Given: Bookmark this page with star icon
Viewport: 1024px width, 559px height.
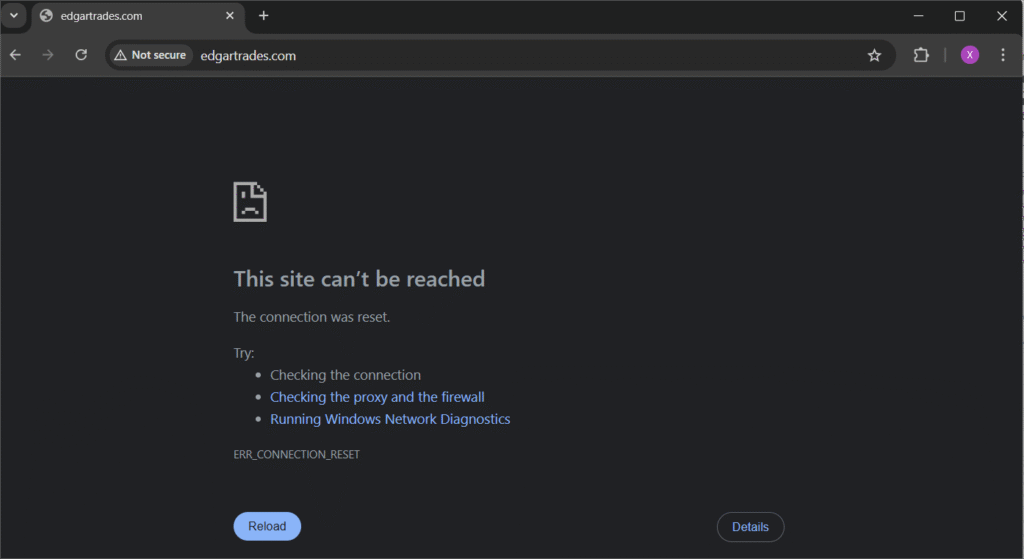Looking at the screenshot, I should pyautogui.click(x=874, y=55).
